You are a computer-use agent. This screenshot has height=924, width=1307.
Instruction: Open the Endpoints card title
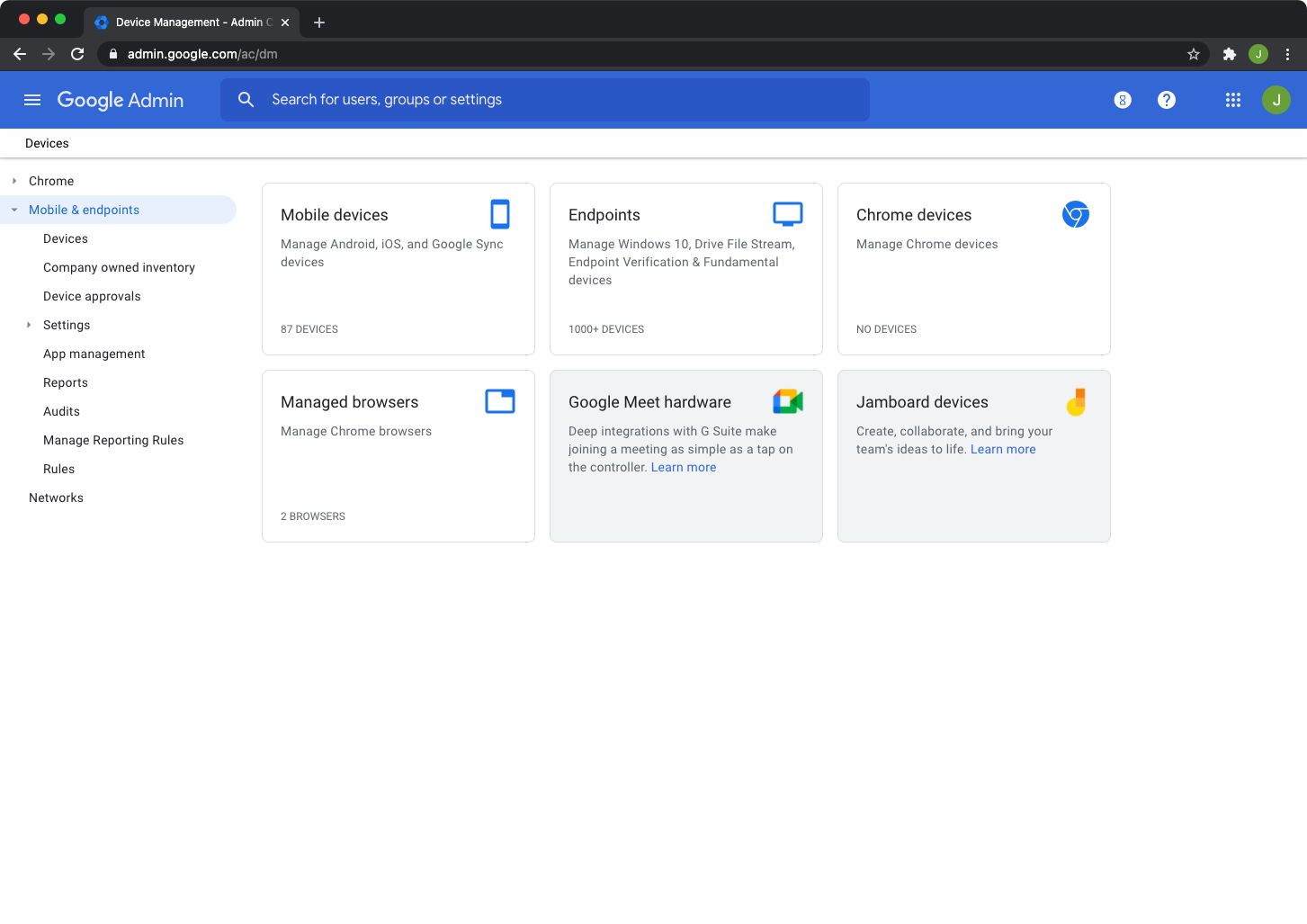[x=604, y=215]
